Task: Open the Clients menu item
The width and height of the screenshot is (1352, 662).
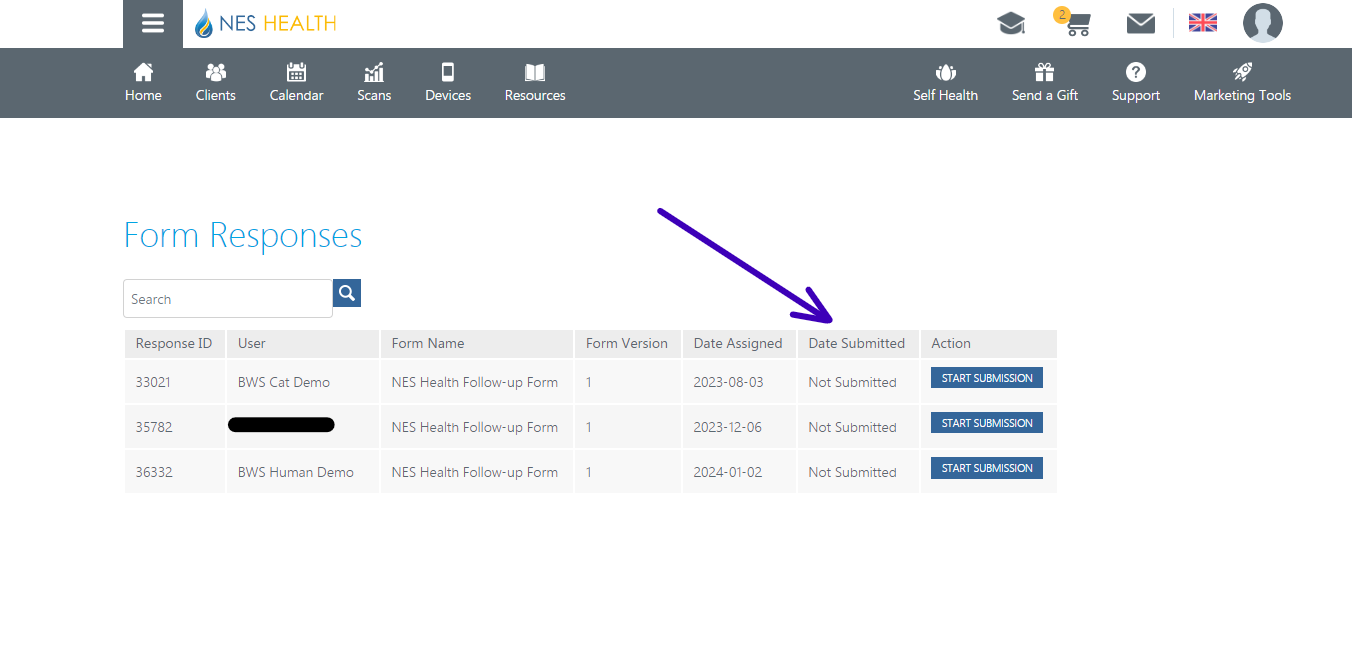Action: coord(216,82)
